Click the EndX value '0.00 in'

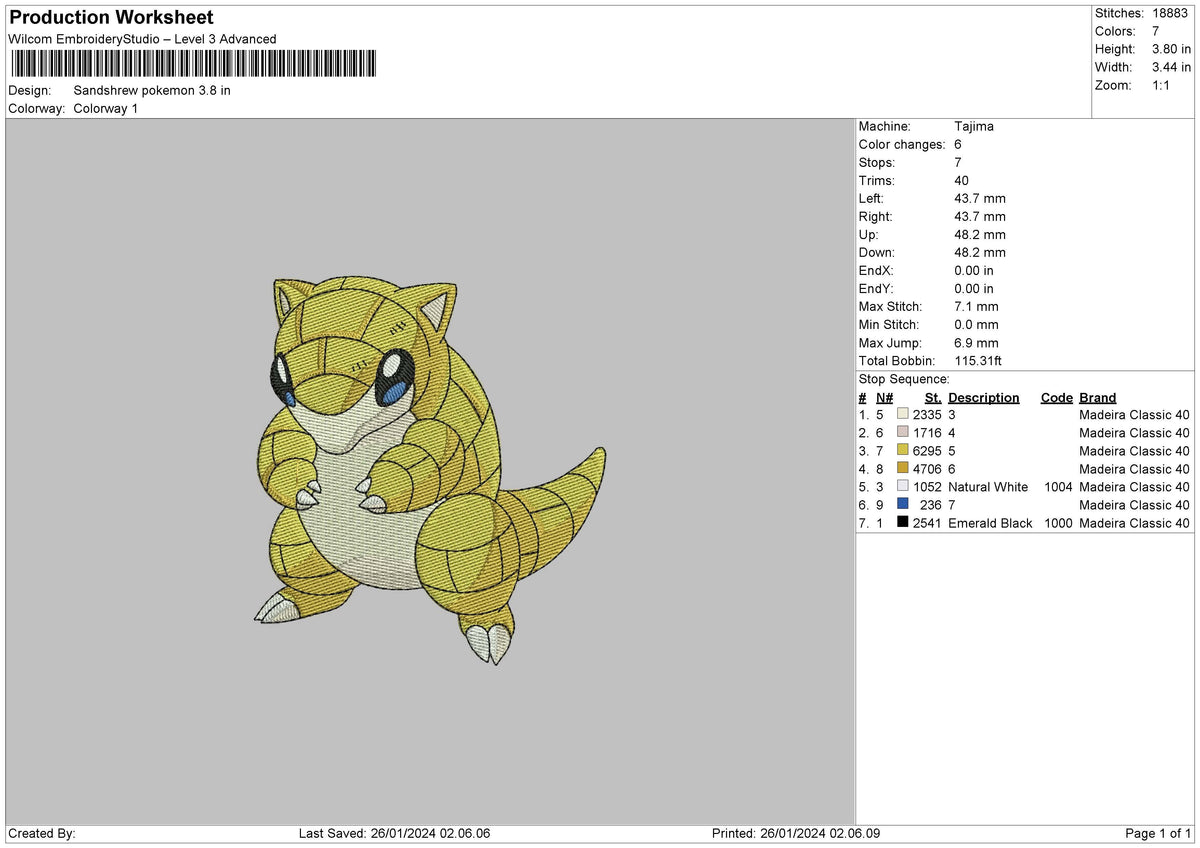[974, 271]
